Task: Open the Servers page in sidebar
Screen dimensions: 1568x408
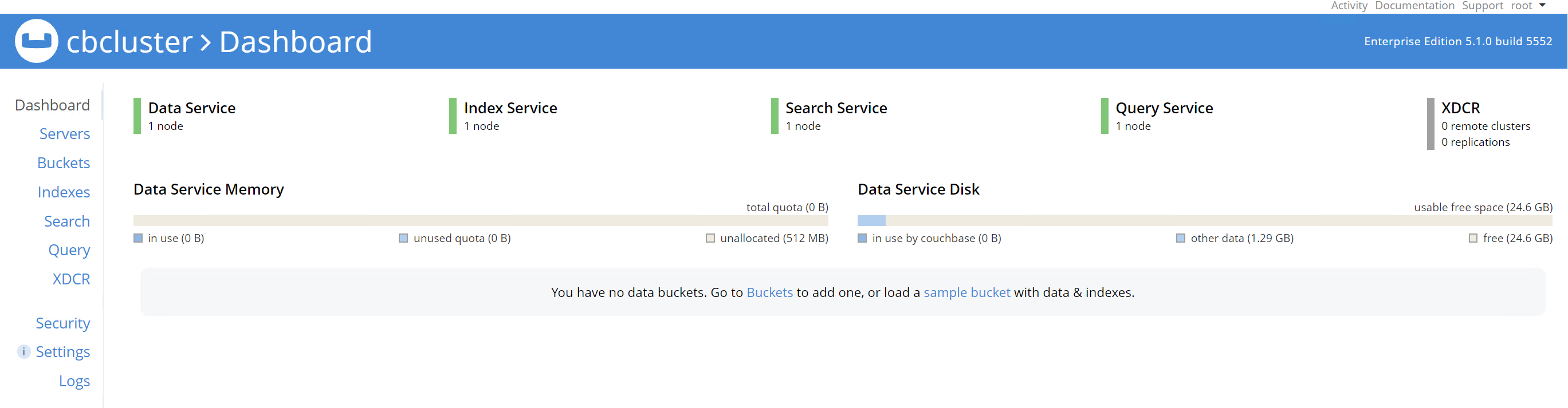Action: [x=65, y=134]
